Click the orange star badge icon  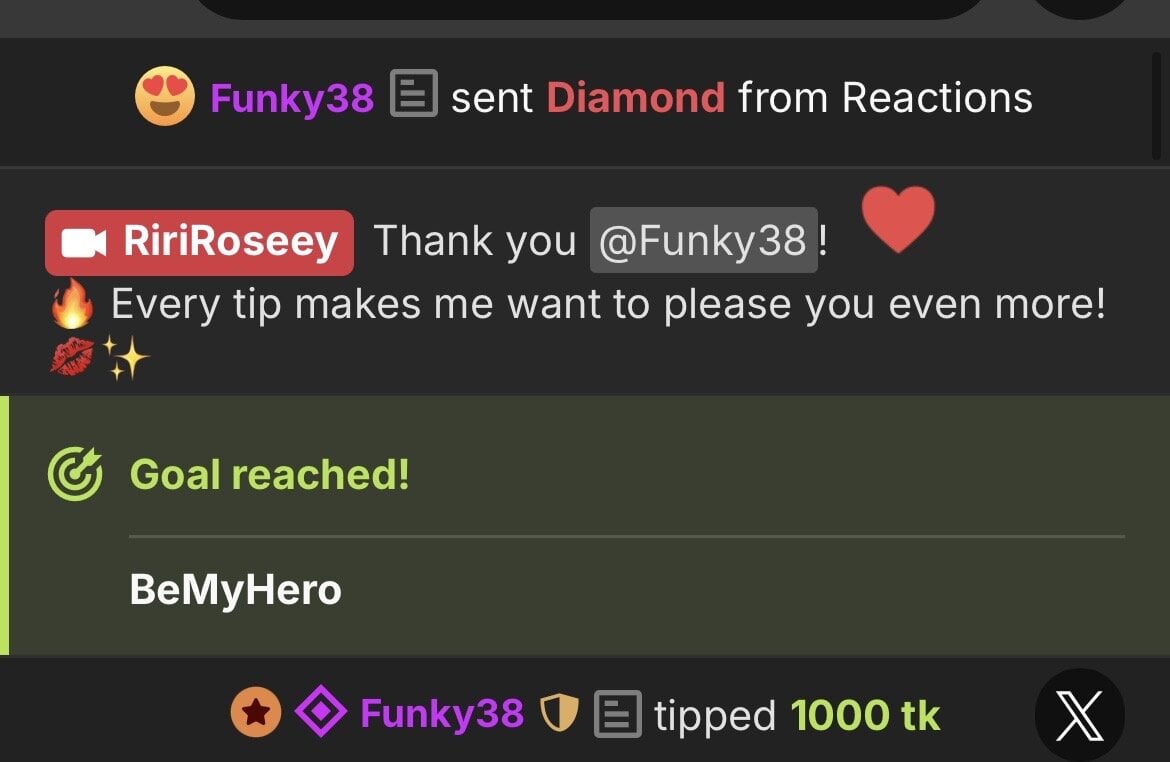(256, 714)
